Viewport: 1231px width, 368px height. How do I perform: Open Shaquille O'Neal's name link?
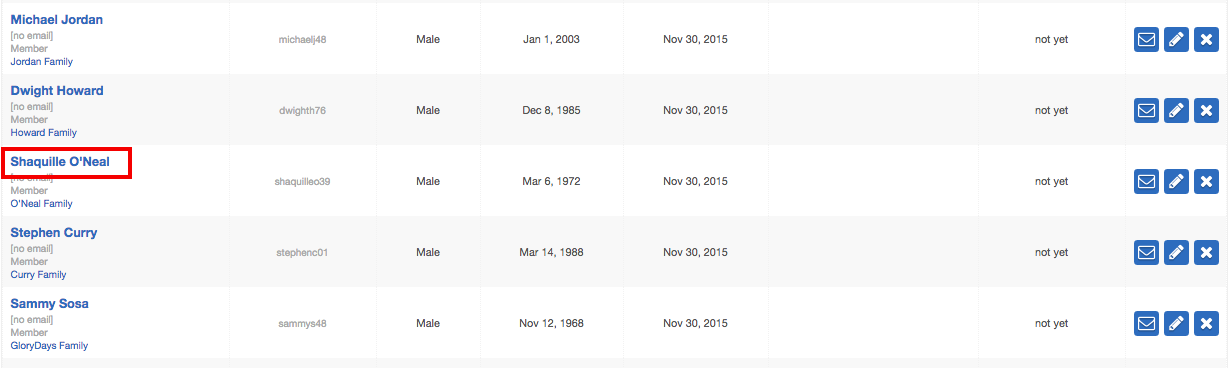(x=67, y=162)
